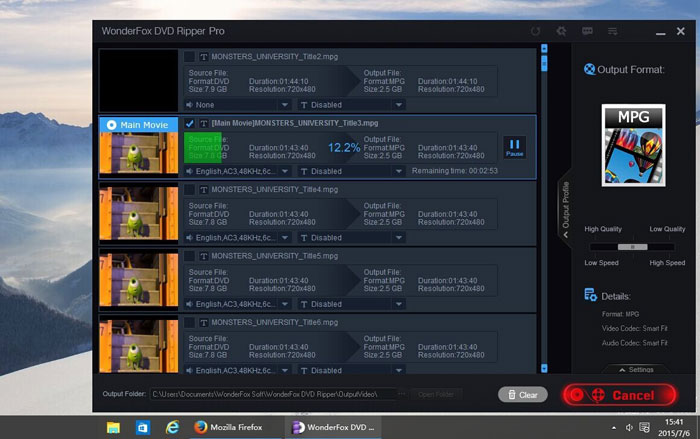Click the refresh icon in title bar

click(x=535, y=31)
